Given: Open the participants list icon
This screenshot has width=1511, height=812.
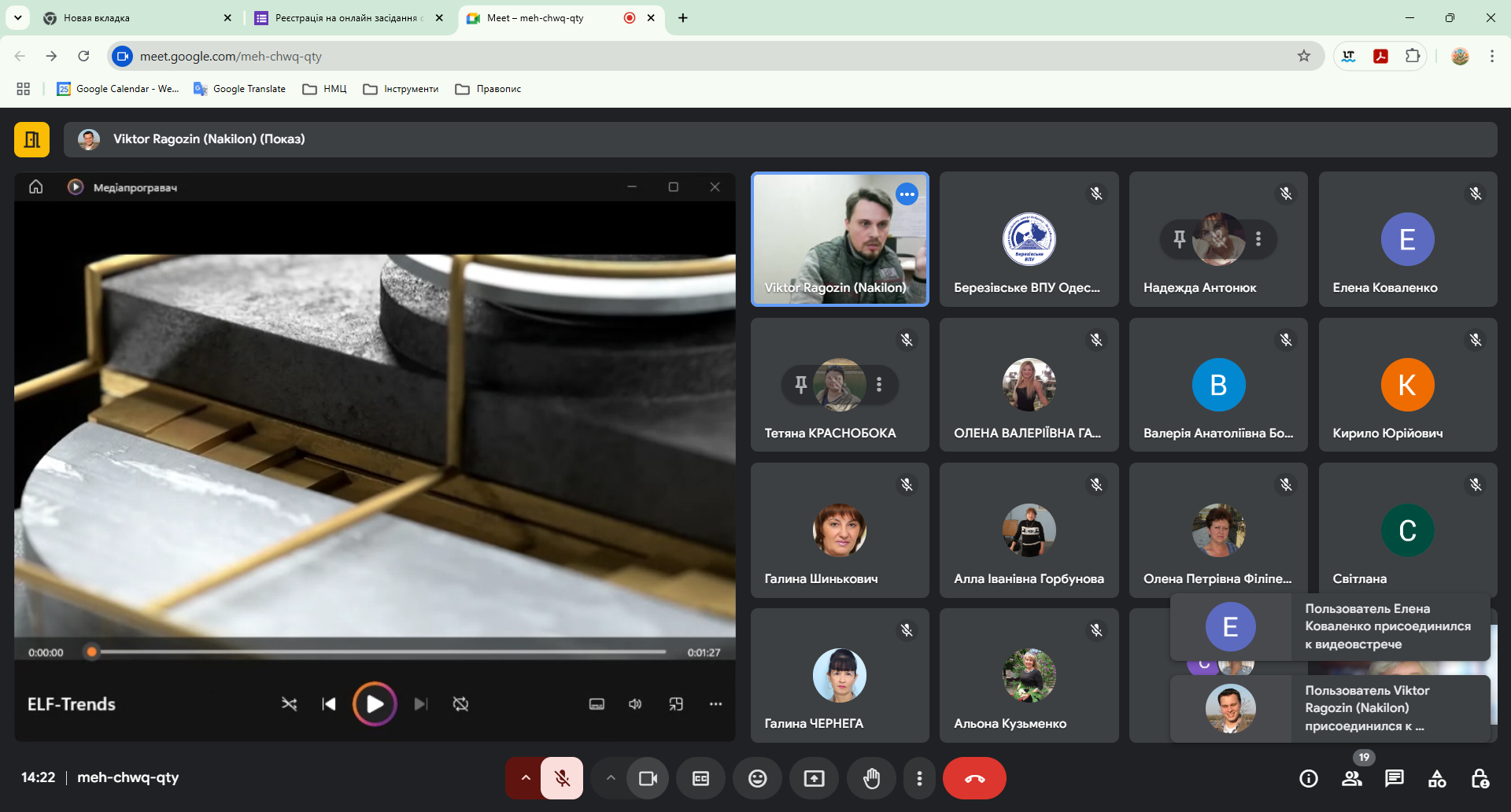Looking at the screenshot, I should coord(1351,778).
